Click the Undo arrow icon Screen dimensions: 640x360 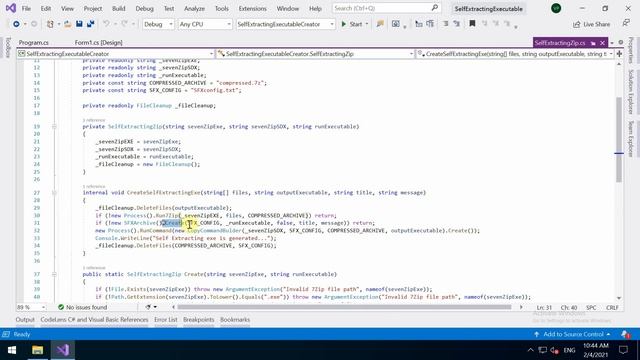point(106,24)
